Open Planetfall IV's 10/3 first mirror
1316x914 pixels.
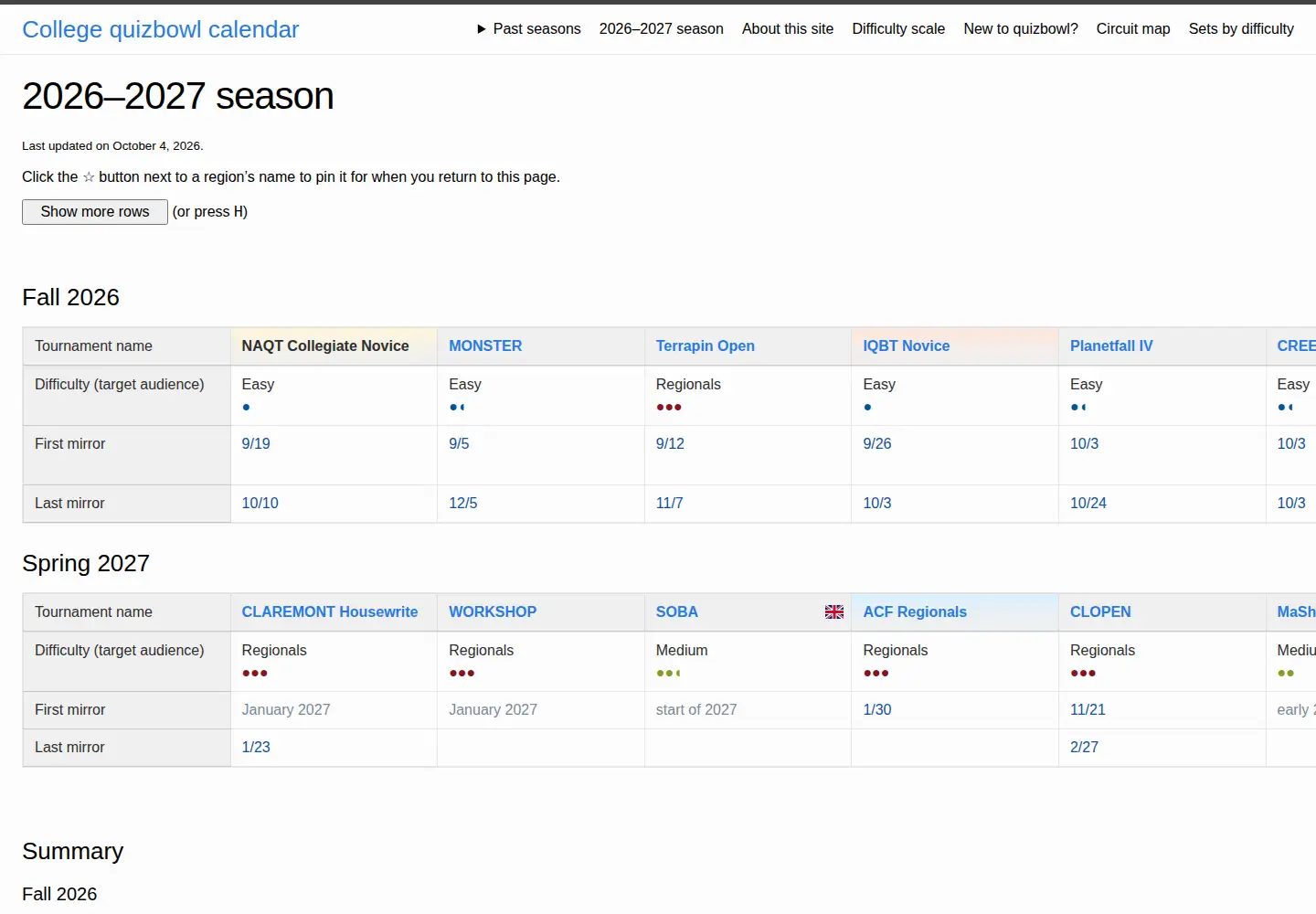pos(1085,444)
